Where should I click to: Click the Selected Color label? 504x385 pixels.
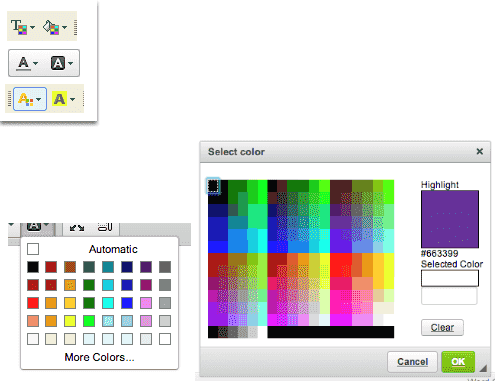(452, 264)
